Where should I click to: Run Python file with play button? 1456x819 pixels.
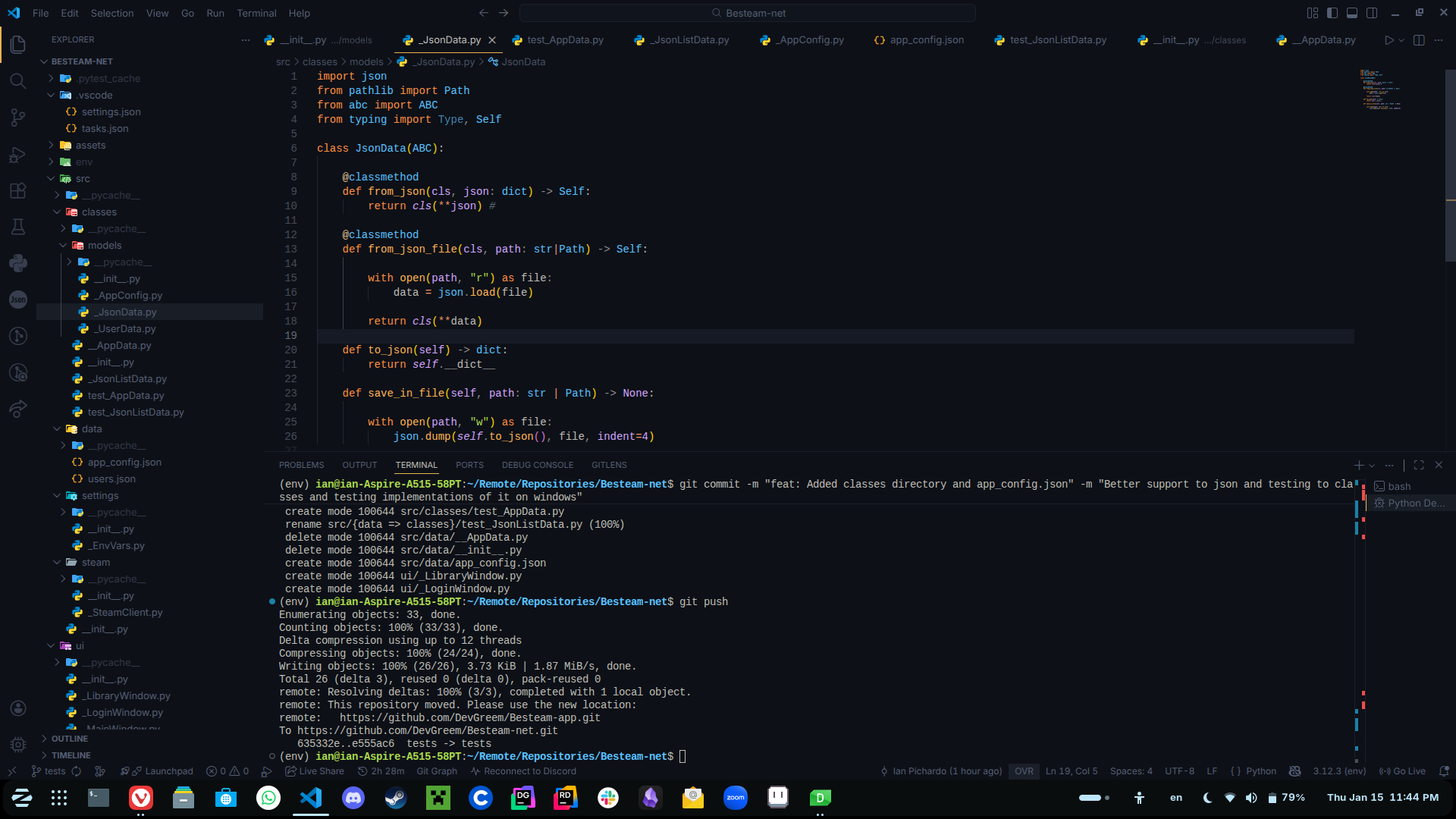click(1389, 40)
